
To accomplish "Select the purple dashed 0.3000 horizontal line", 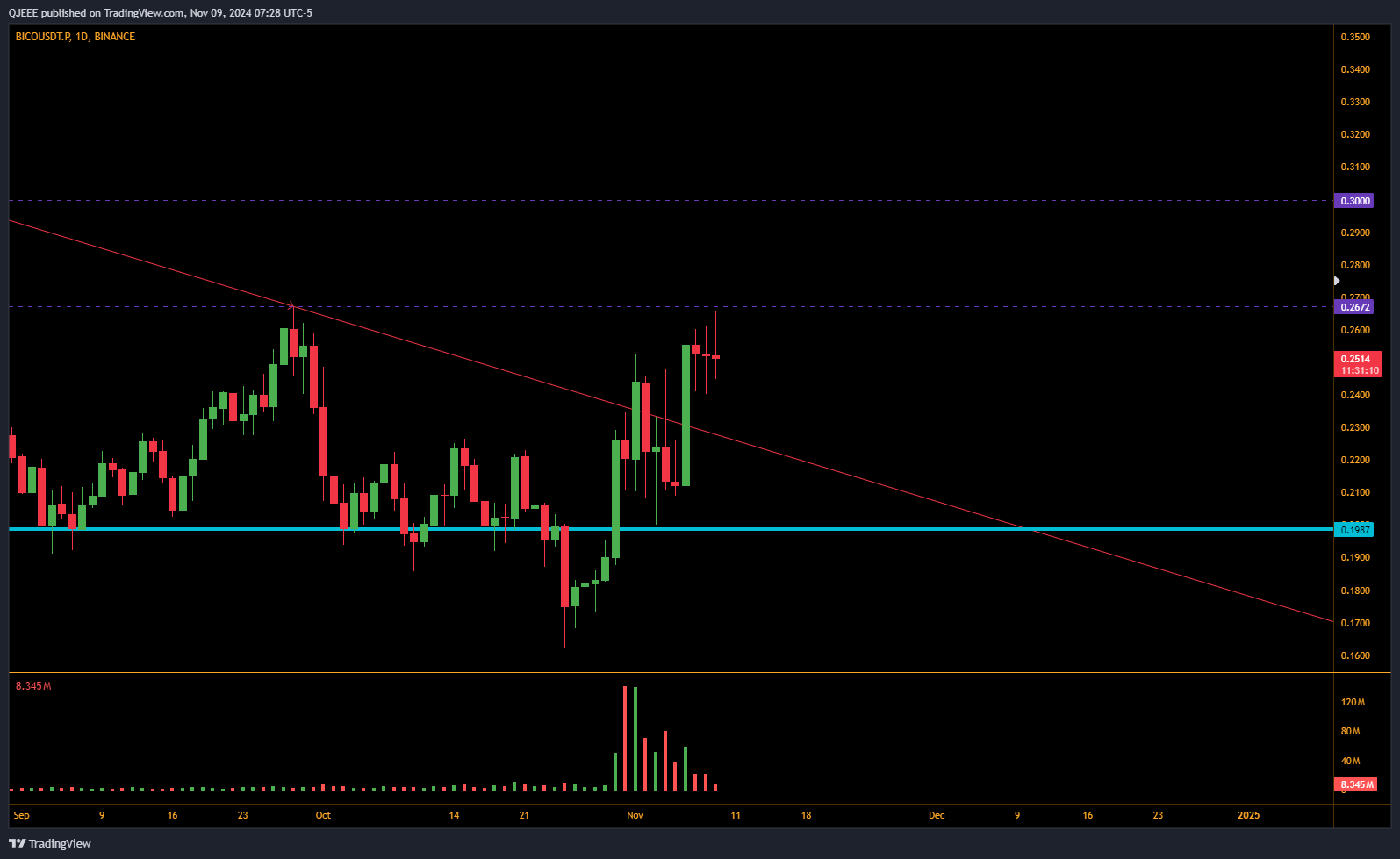I will 671,201.
